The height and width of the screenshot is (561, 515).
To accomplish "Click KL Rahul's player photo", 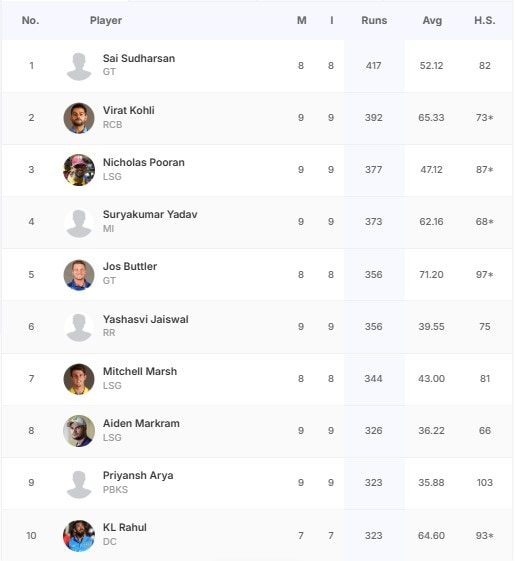I will tap(79, 536).
